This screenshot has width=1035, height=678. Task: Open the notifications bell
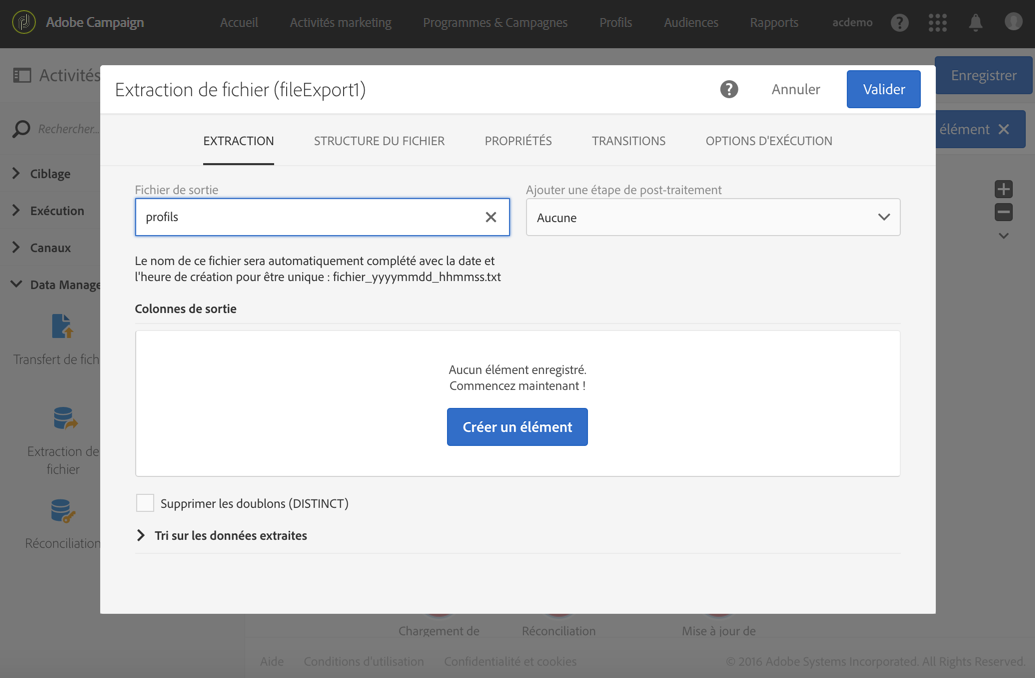point(975,22)
